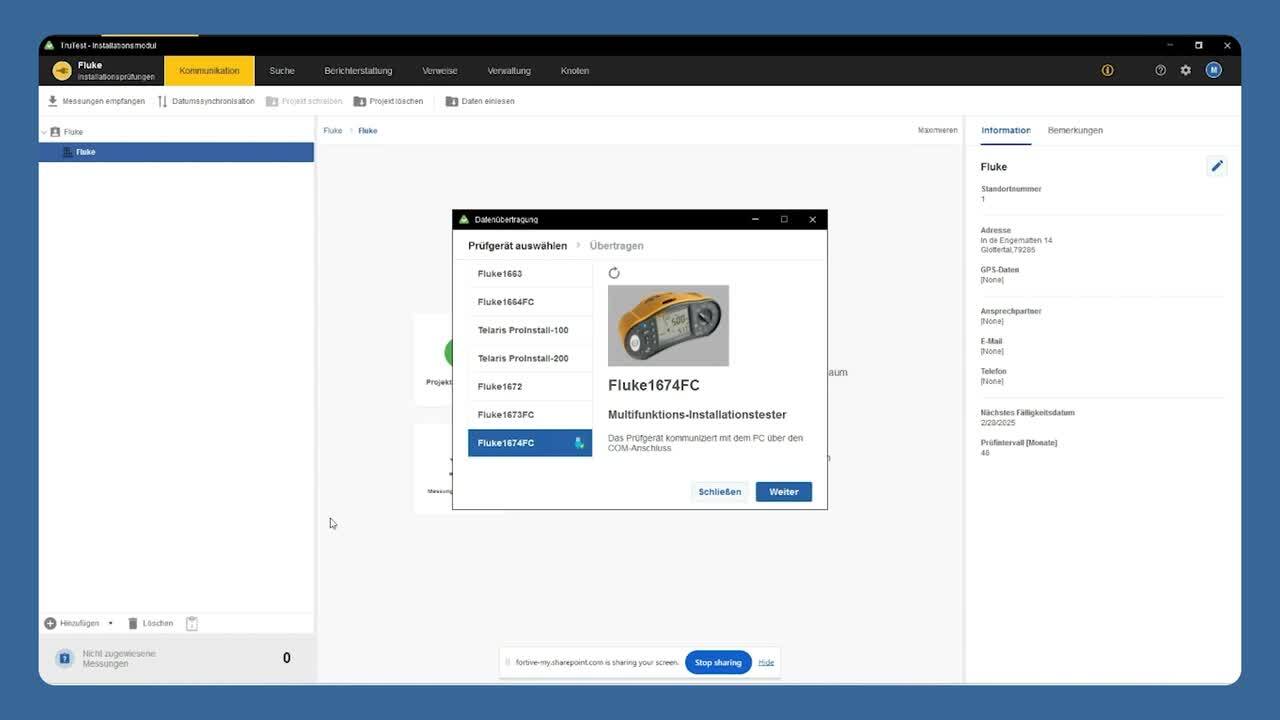Screen dimensions: 1280x720
Task: Click the Übertragen wizard step
Action: pyautogui.click(x=616, y=246)
